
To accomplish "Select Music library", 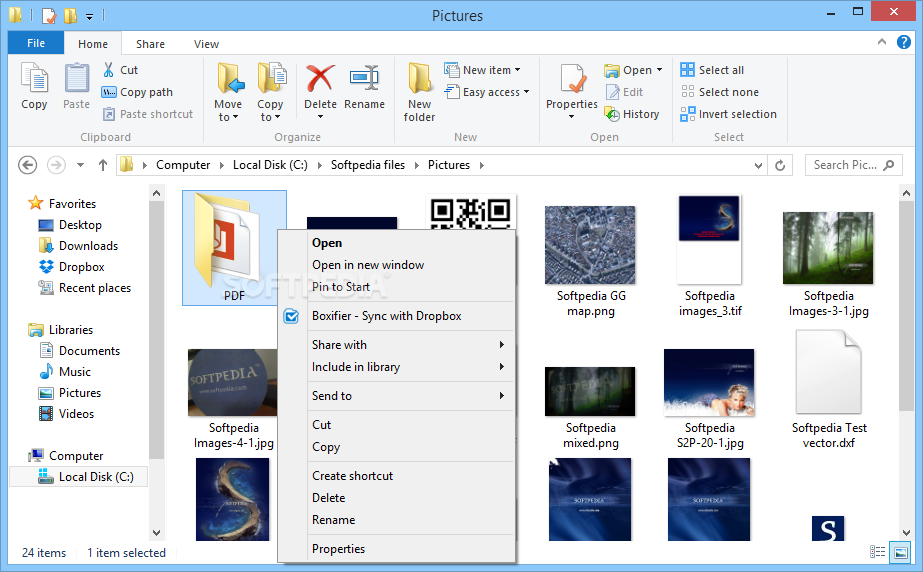I will (x=65, y=372).
